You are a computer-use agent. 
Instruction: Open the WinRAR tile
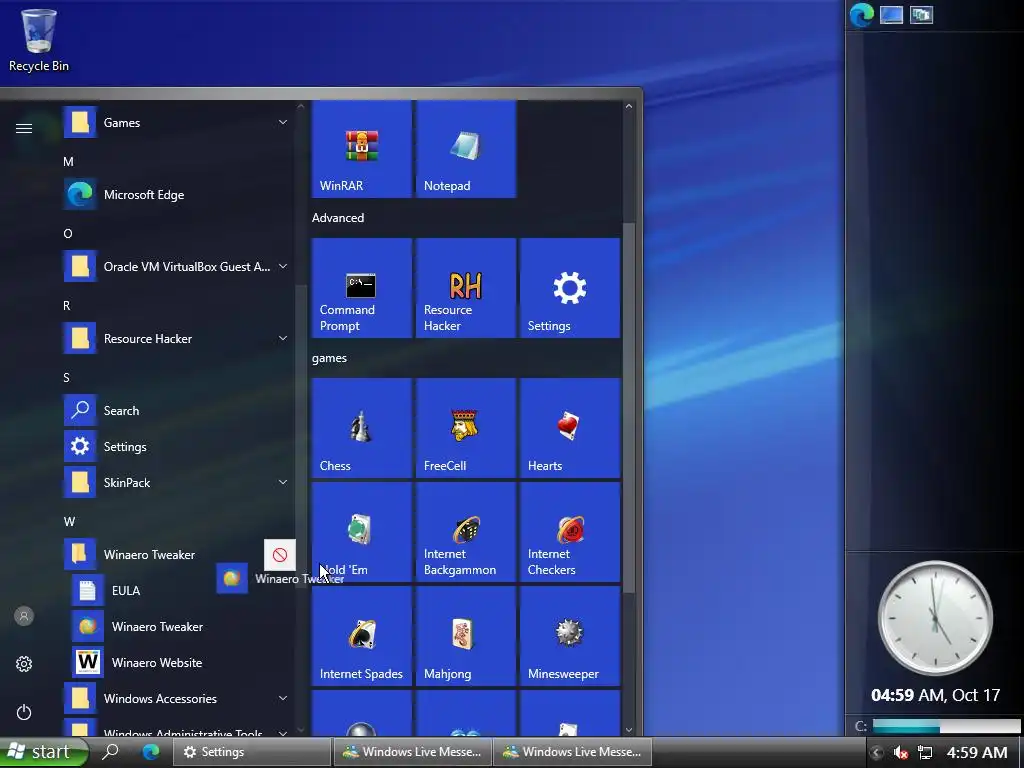coord(361,149)
